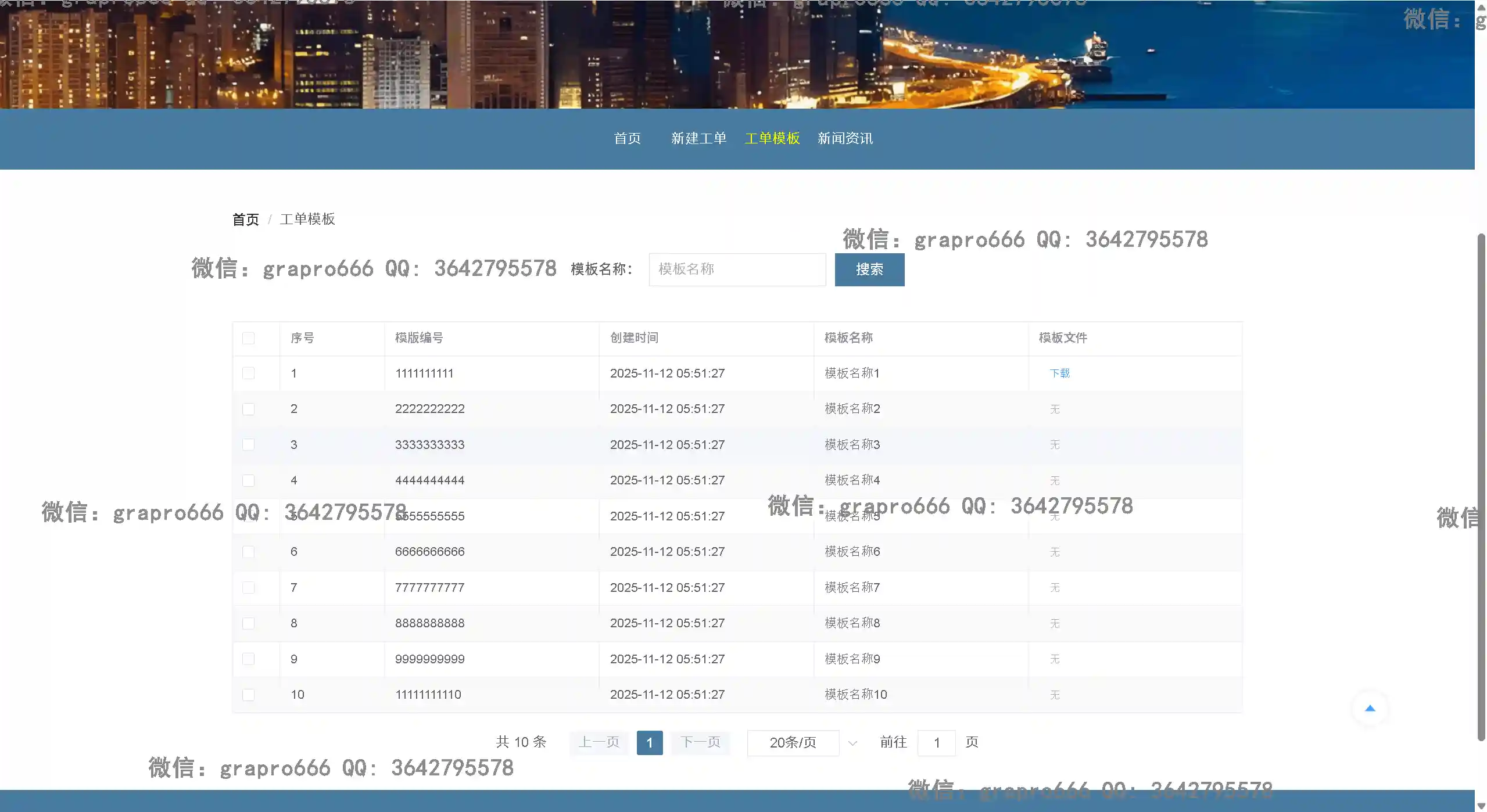The height and width of the screenshot is (812, 1487).
Task: Open the 首页 navigation menu item
Action: (x=627, y=138)
